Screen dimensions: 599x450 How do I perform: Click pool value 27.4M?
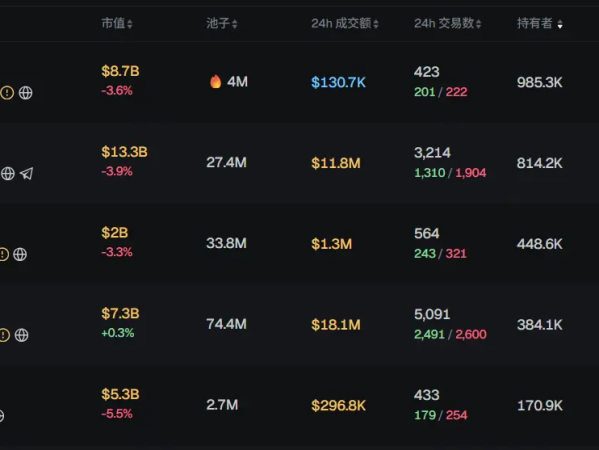point(227,163)
